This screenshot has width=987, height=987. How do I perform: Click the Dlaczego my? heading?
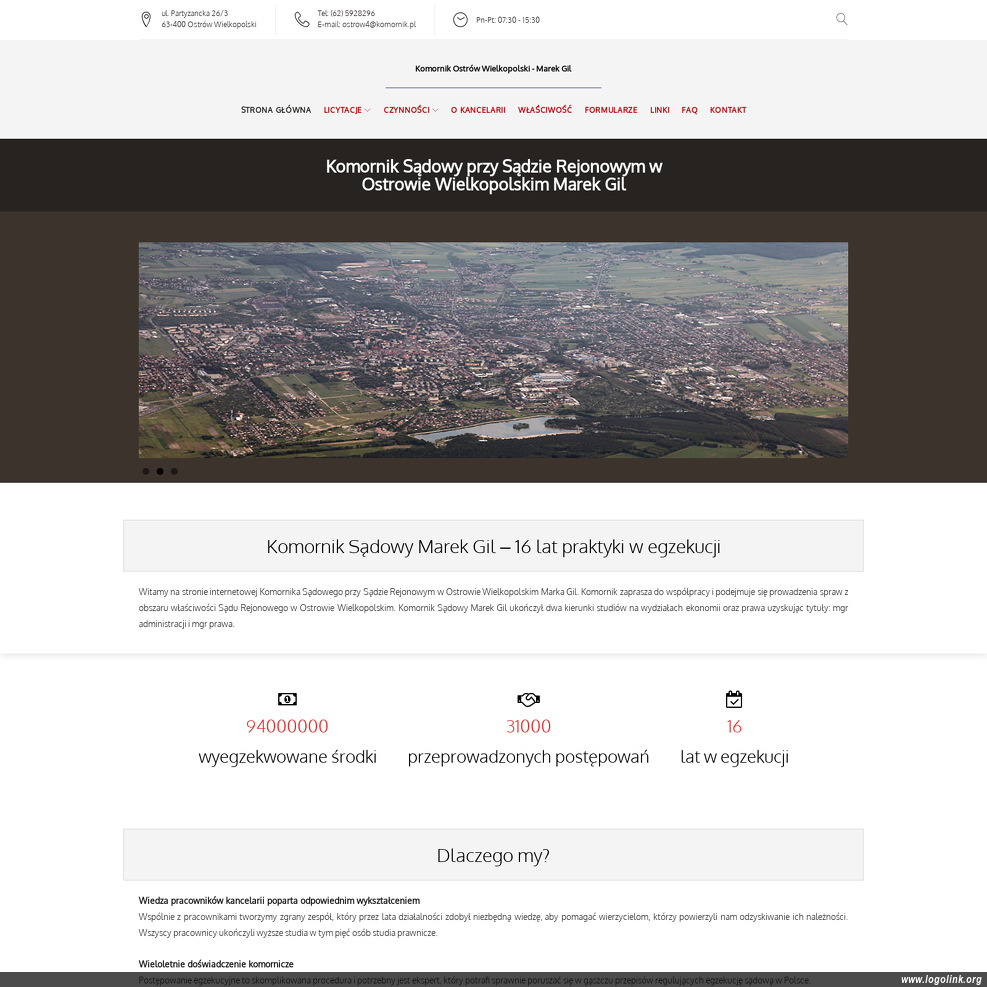[x=493, y=855]
